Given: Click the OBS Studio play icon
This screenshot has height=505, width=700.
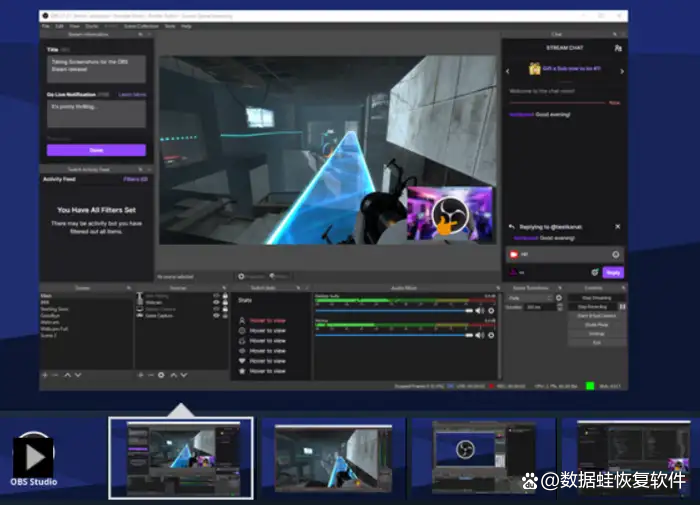Looking at the screenshot, I should point(32,456).
